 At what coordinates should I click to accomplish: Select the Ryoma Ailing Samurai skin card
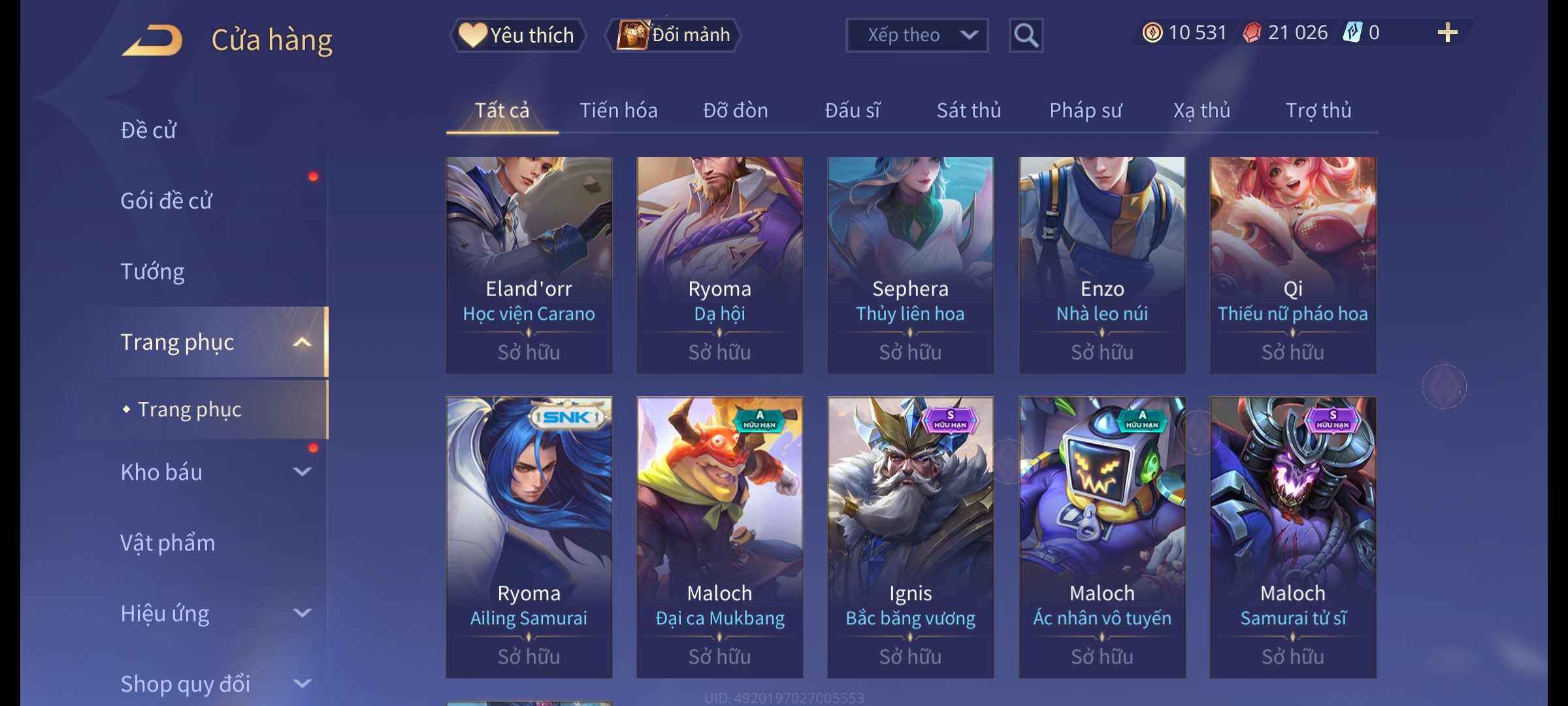pyautogui.click(x=529, y=537)
